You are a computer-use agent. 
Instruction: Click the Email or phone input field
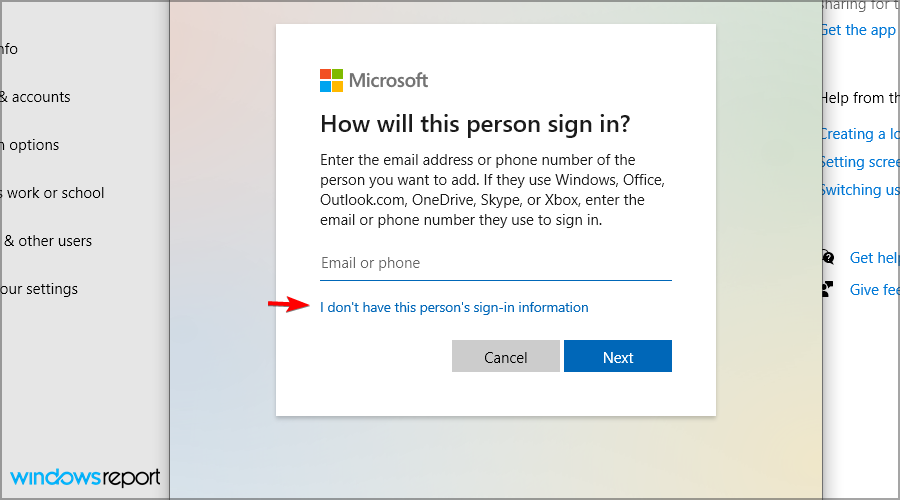point(495,263)
